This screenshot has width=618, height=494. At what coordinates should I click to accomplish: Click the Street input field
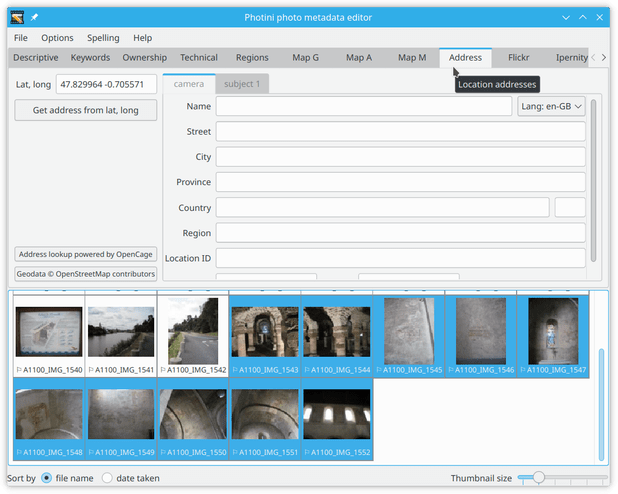400,132
